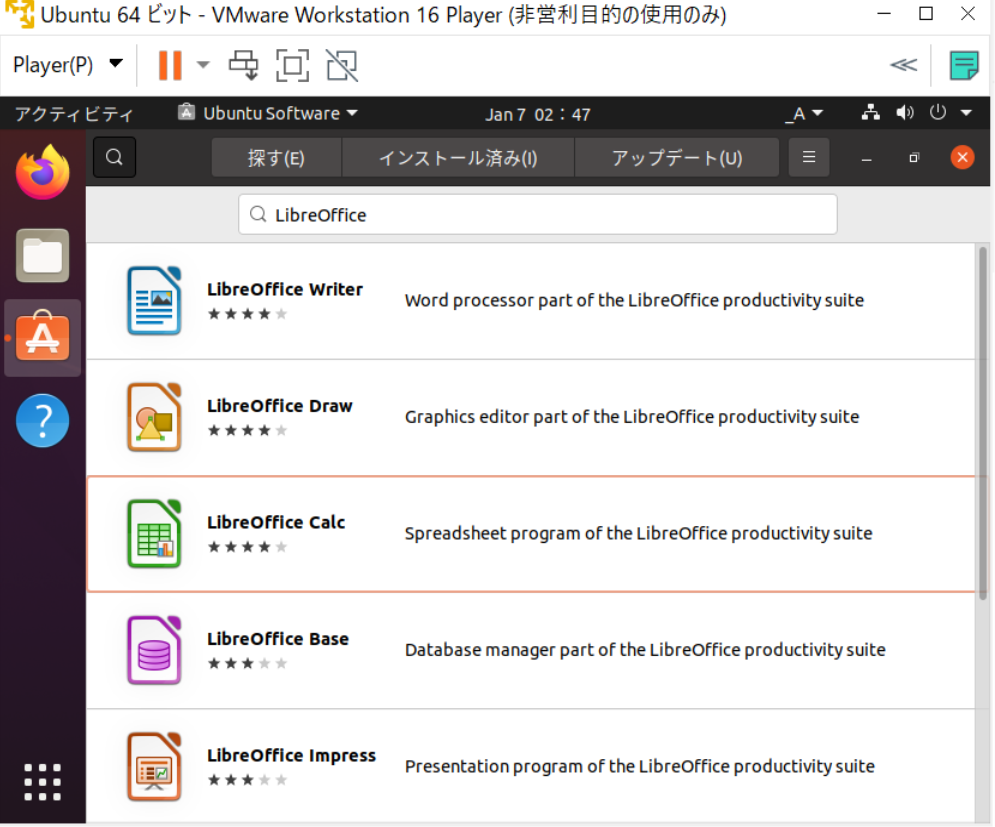
Task: Open the input method A dropdown
Action: point(804,114)
